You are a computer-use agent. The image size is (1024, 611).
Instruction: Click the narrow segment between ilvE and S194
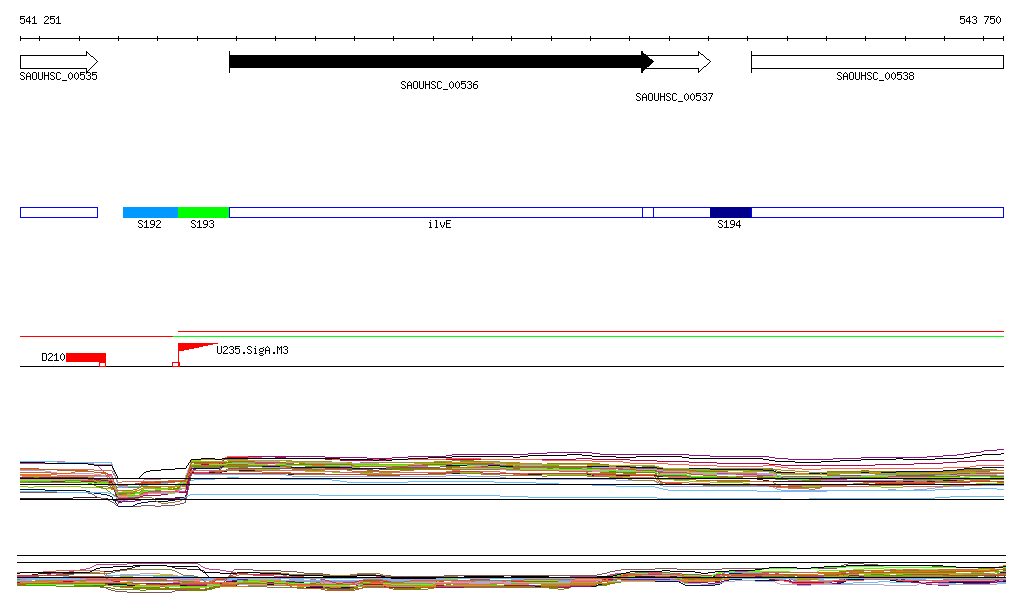[x=648, y=212]
